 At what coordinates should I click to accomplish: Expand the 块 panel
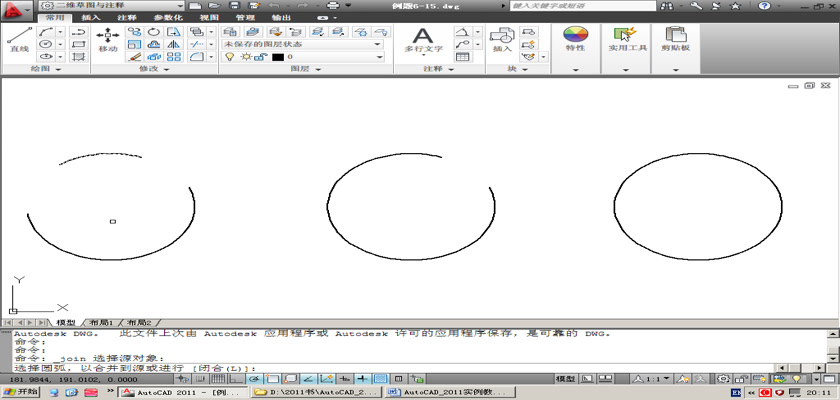(x=518, y=69)
